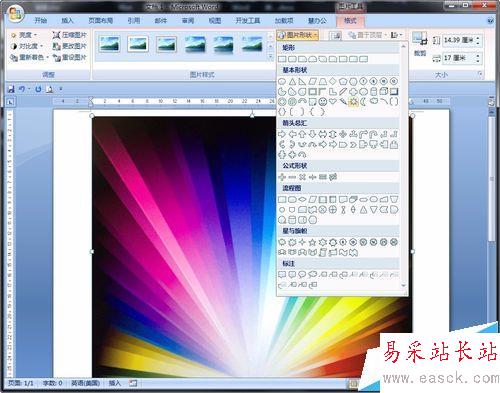Viewport: 500px width, 393px height.
Task: Apply the sixth picture style thumbnail
Action: (252, 44)
